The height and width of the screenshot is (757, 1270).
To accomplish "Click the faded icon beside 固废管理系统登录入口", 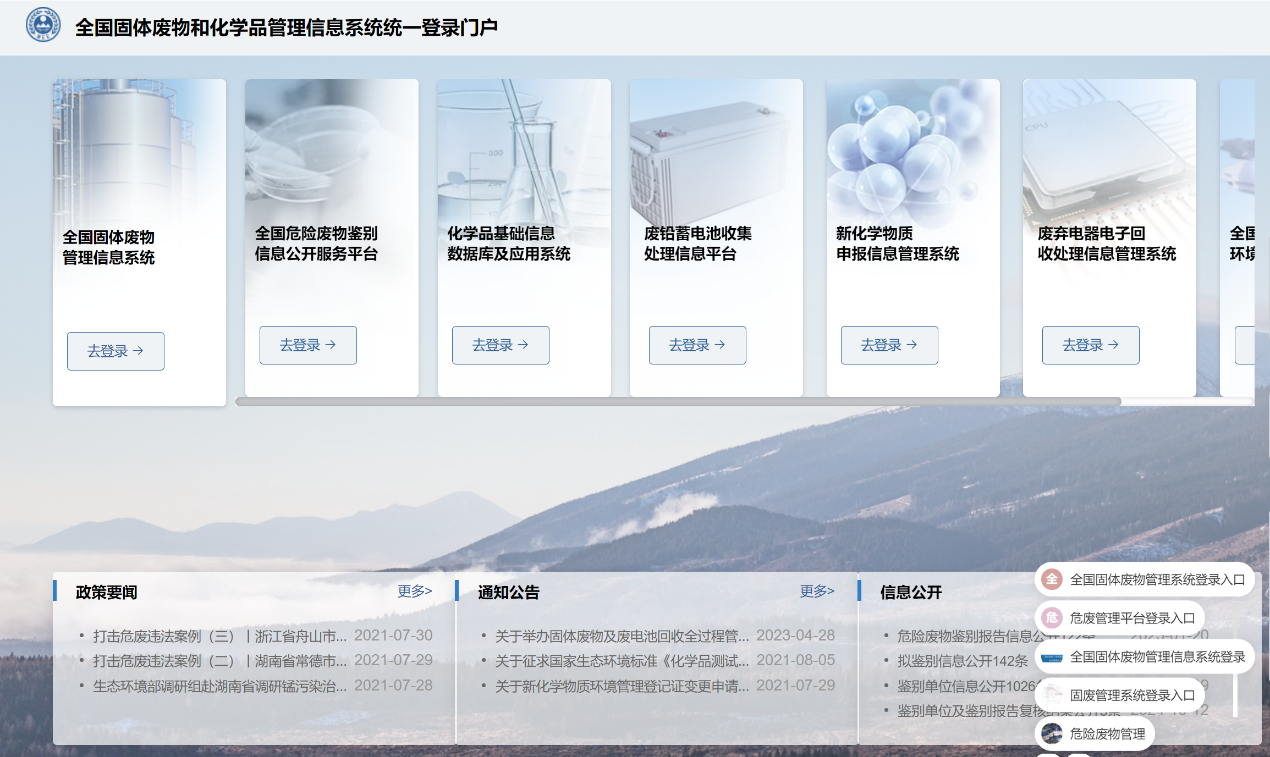I will pos(1051,695).
